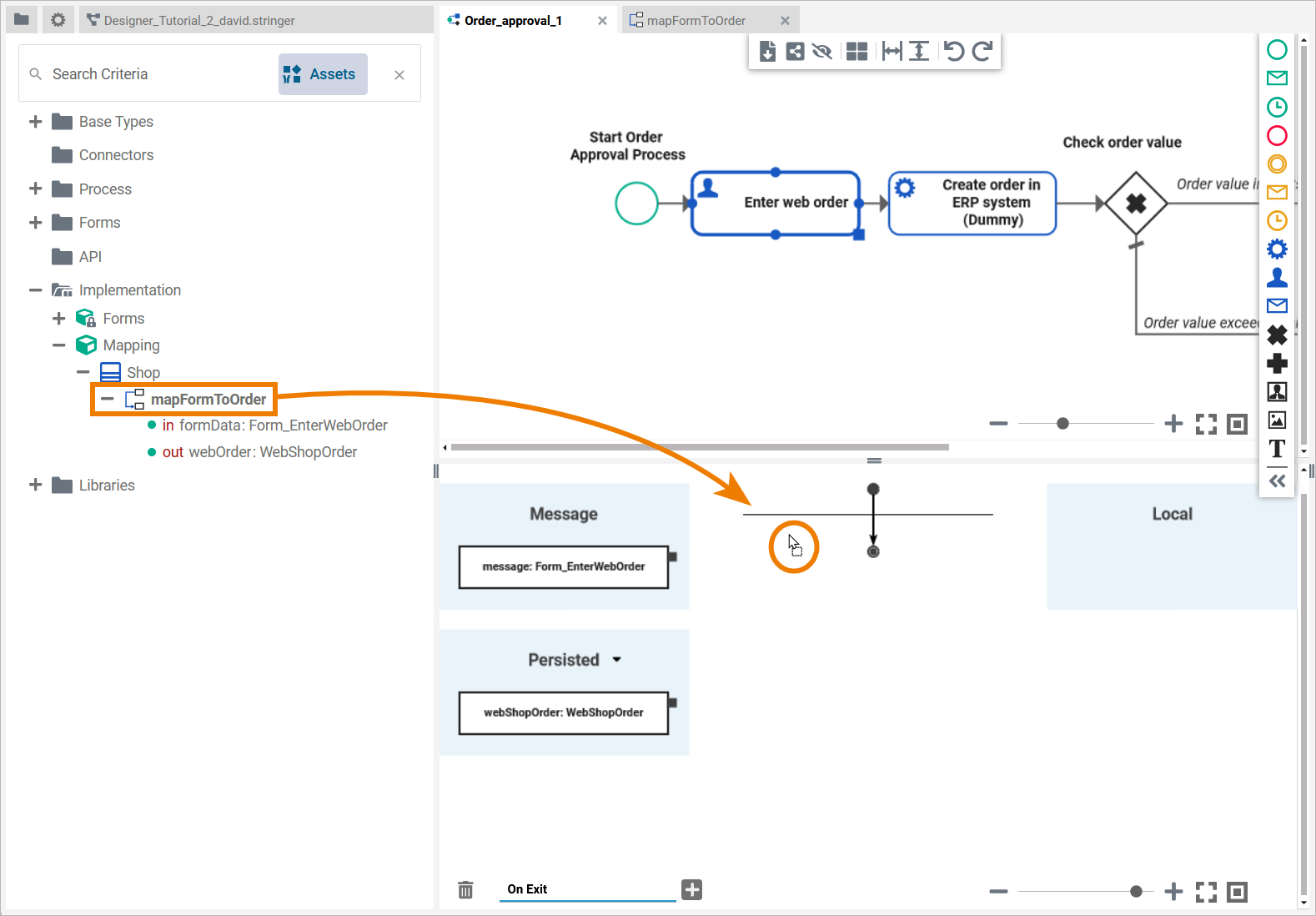The image size is (1316, 916).
Task: Expand the Base Types folder
Action: (35, 122)
